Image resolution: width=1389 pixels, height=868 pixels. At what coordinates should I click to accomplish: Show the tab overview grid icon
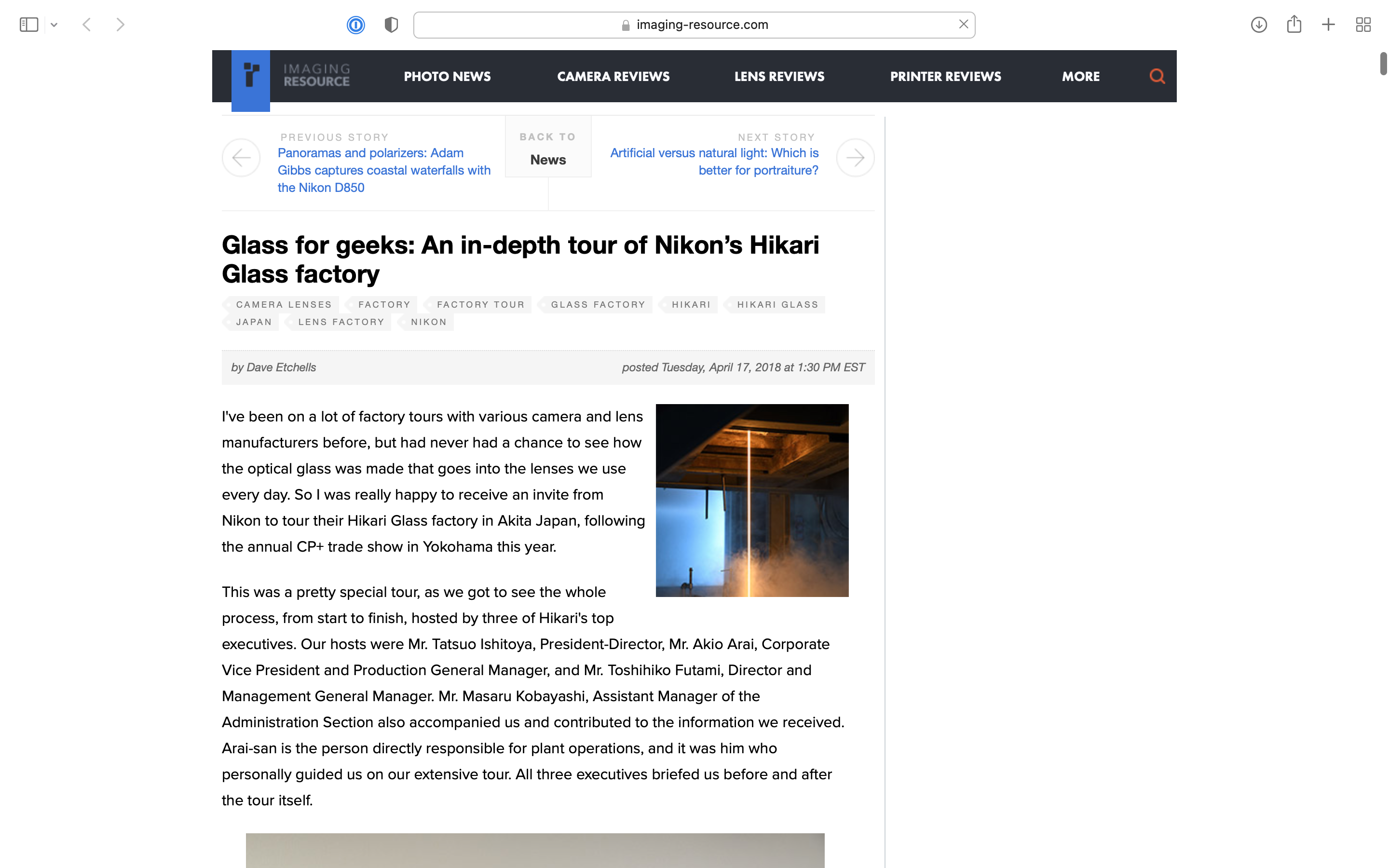1363,25
